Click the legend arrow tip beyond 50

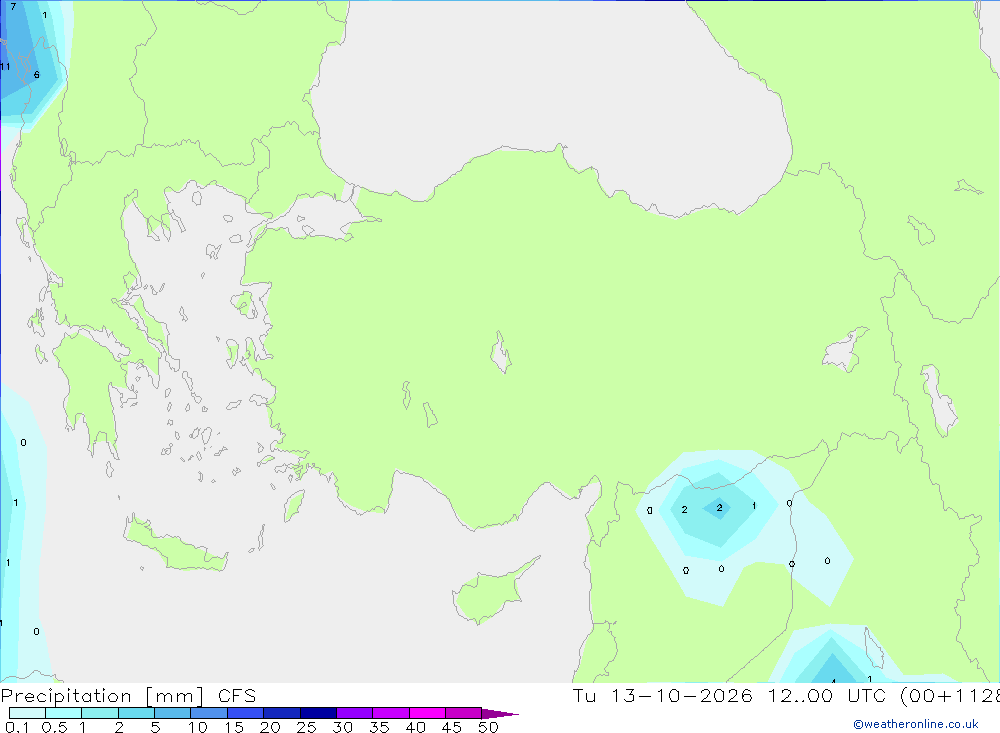(x=500, y=713)
